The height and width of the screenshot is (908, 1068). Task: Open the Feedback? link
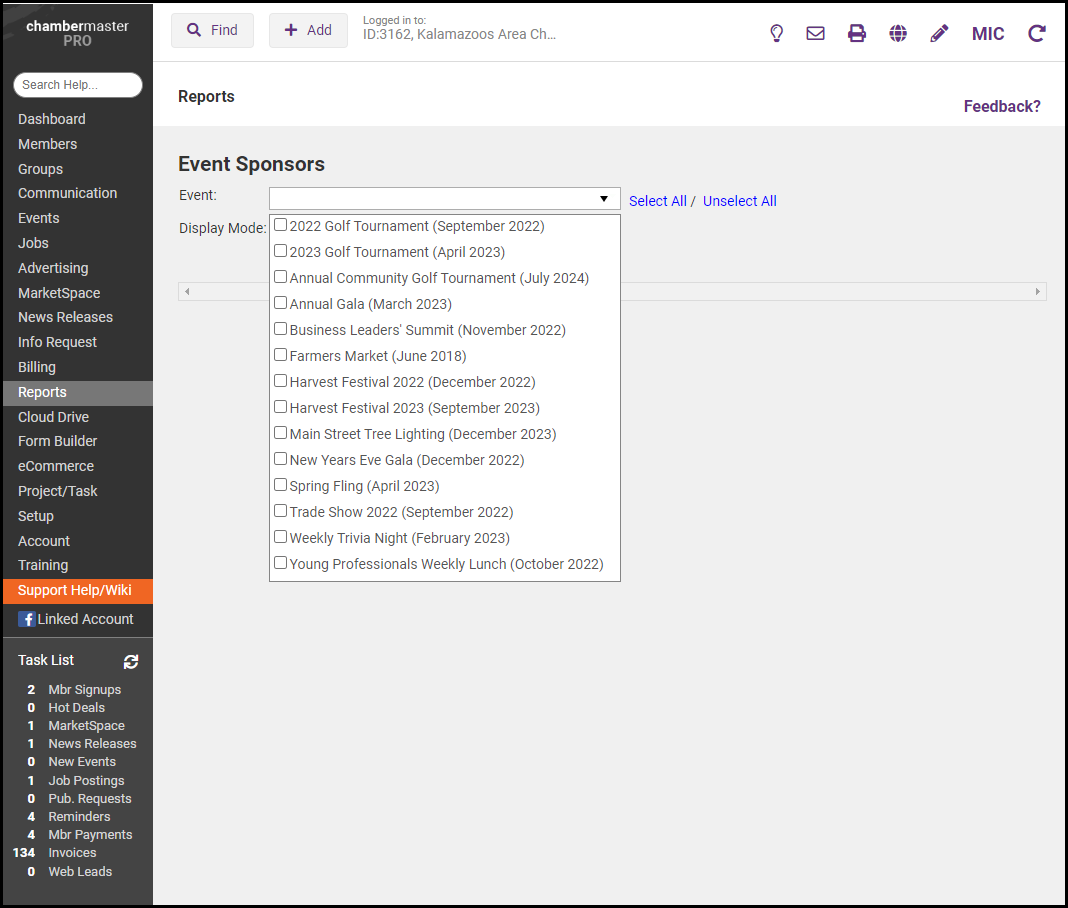1001,106
